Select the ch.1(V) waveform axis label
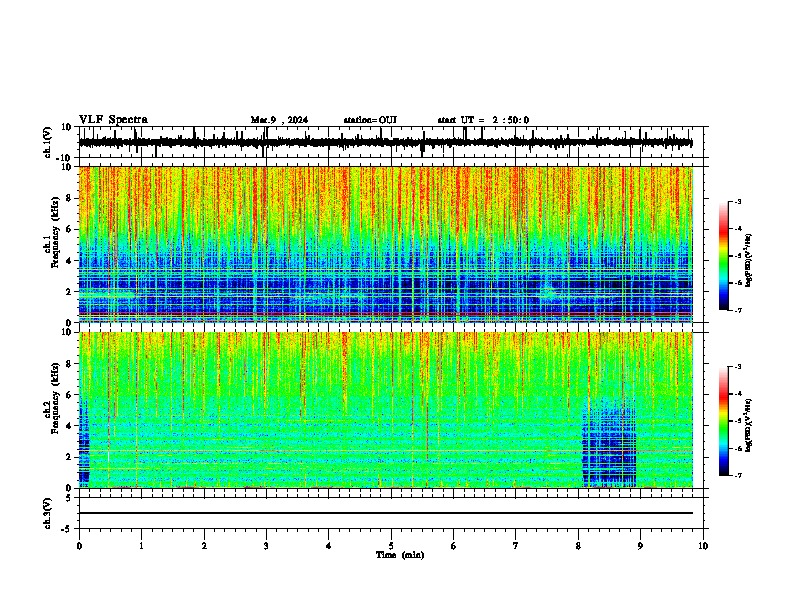Viewport: 792px width, 612px height. click(48, 142)
